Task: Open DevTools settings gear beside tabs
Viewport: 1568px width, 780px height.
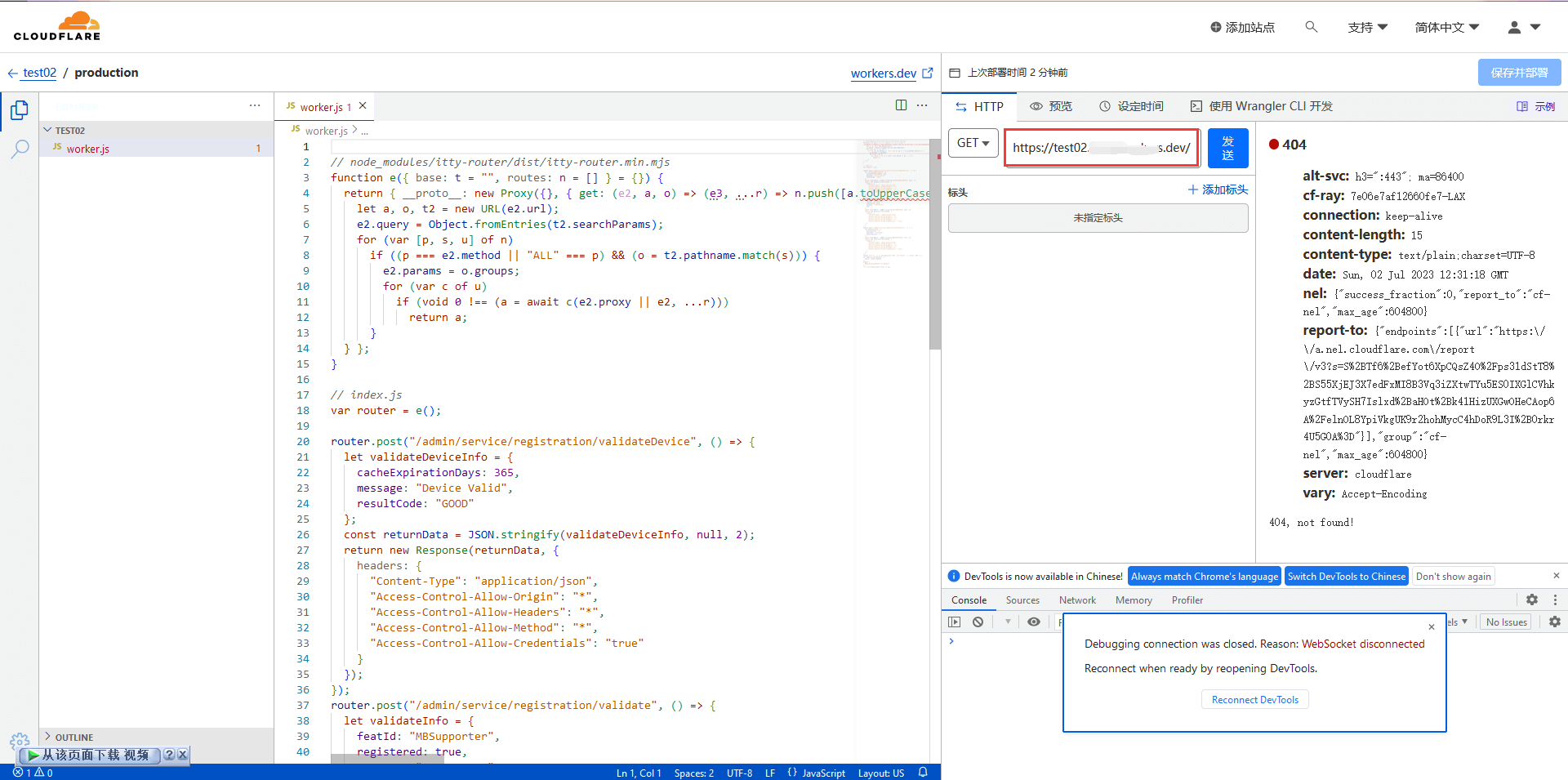Action: pyautogui.click(x=1532, y=599)
